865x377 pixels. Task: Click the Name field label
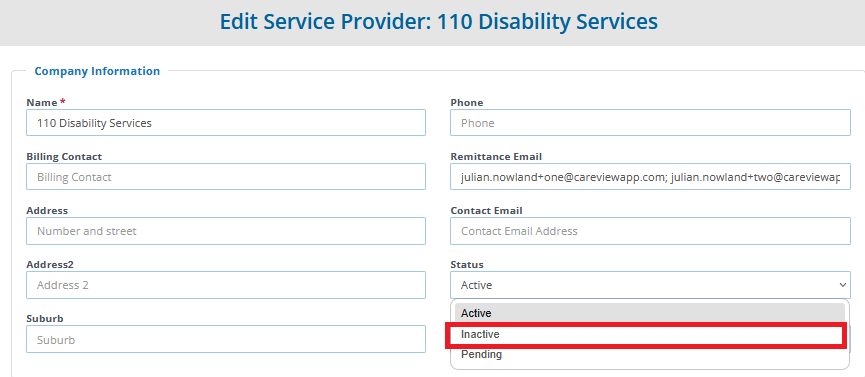[42, 103]
